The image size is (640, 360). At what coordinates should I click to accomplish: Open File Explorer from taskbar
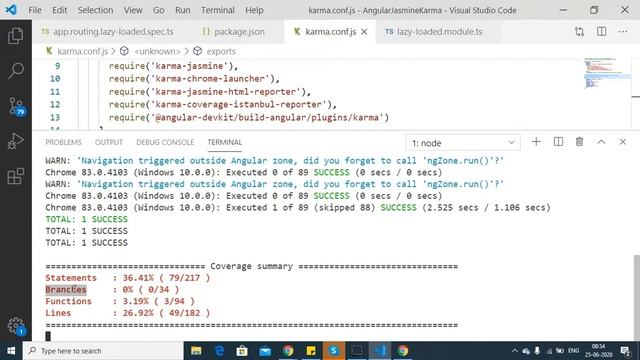[196, 351]
